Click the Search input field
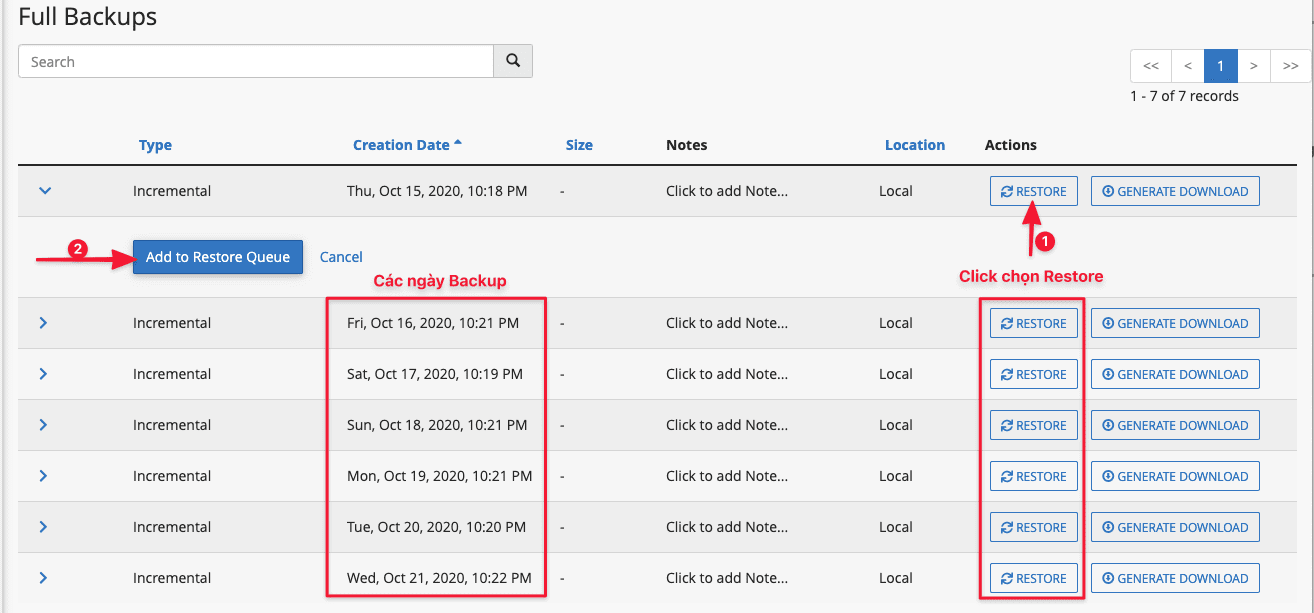Screen dimensions: 1314x613 pos(256,61)
